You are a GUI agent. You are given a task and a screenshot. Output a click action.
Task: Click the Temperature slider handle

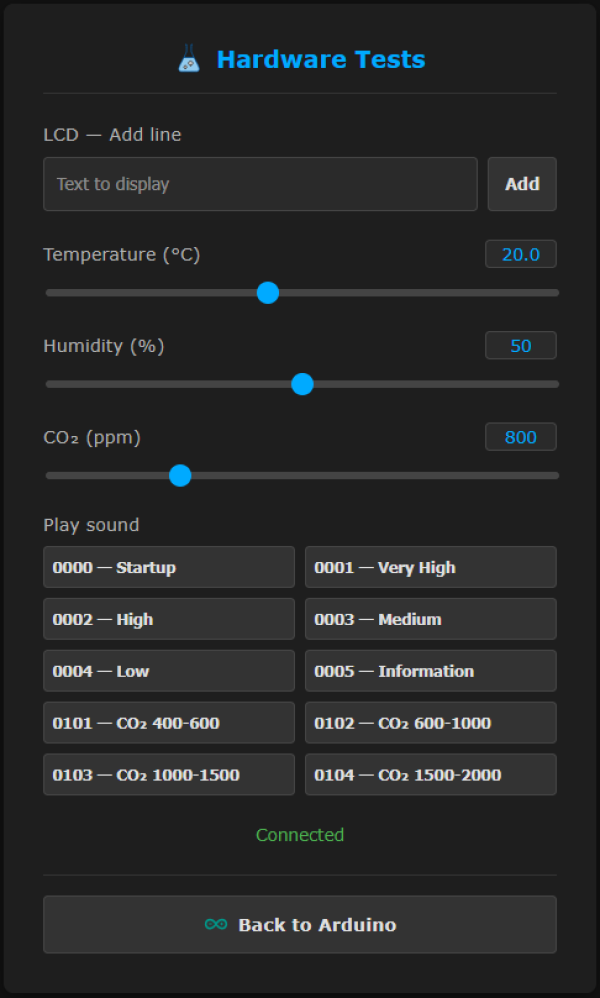point(267,293)
